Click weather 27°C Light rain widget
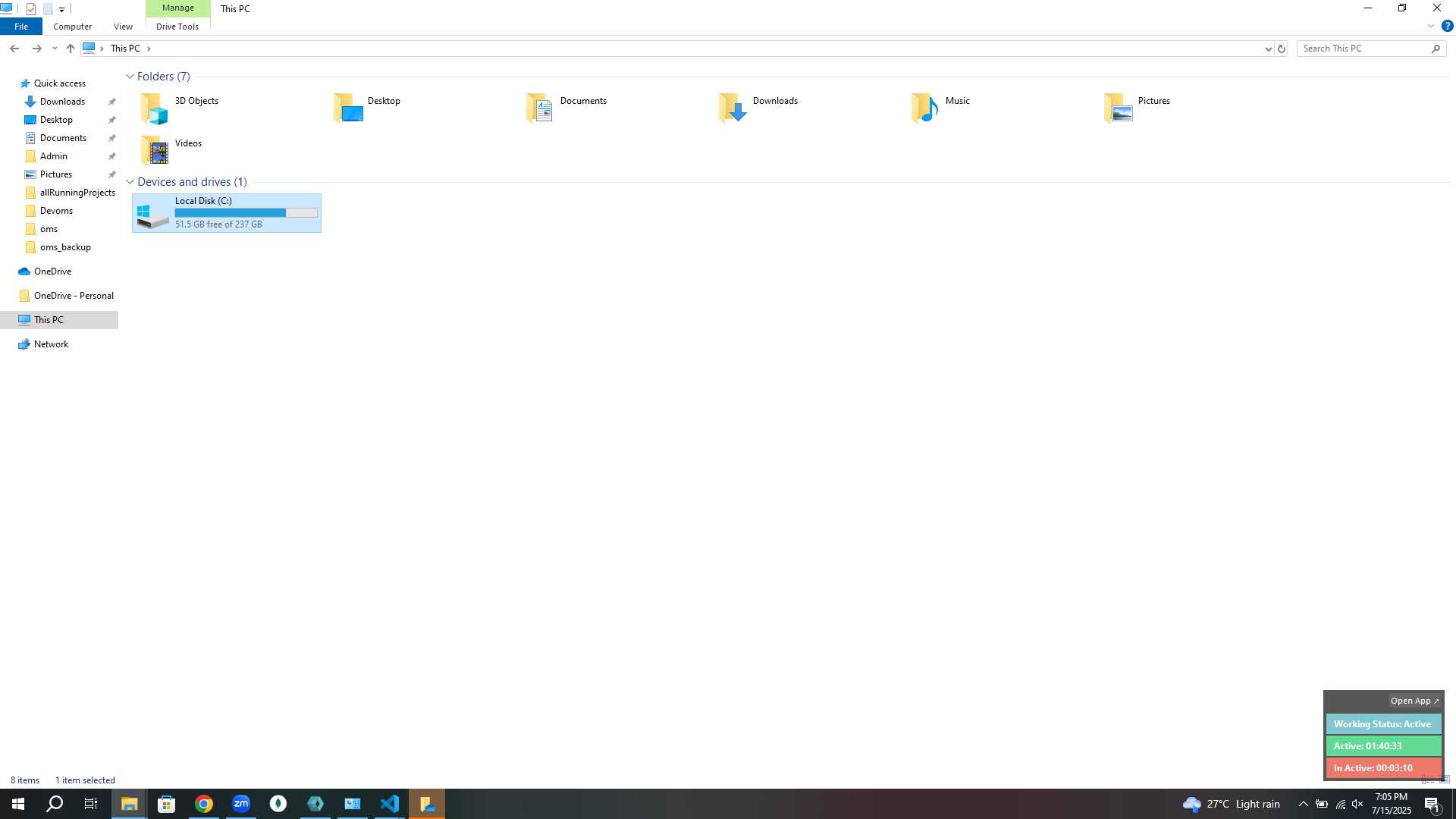The image size is (1456, 819). tap(1232, 804)
